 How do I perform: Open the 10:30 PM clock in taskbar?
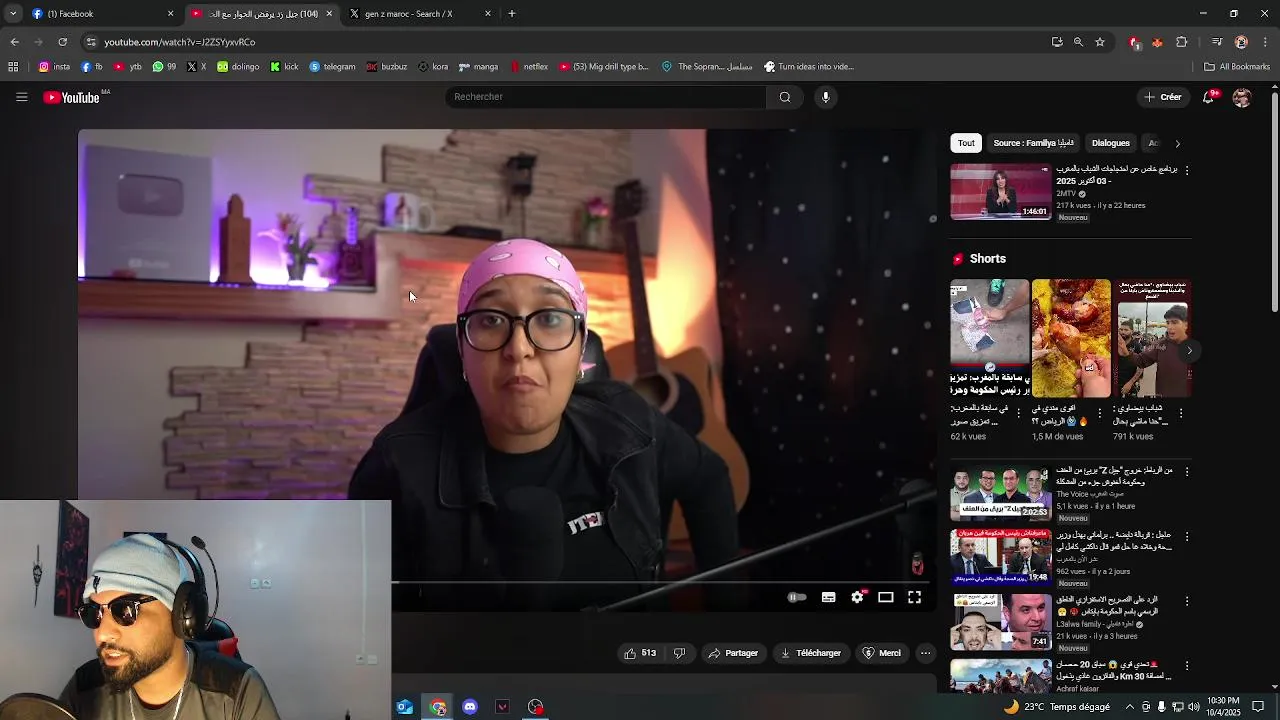pos(1224,707)
